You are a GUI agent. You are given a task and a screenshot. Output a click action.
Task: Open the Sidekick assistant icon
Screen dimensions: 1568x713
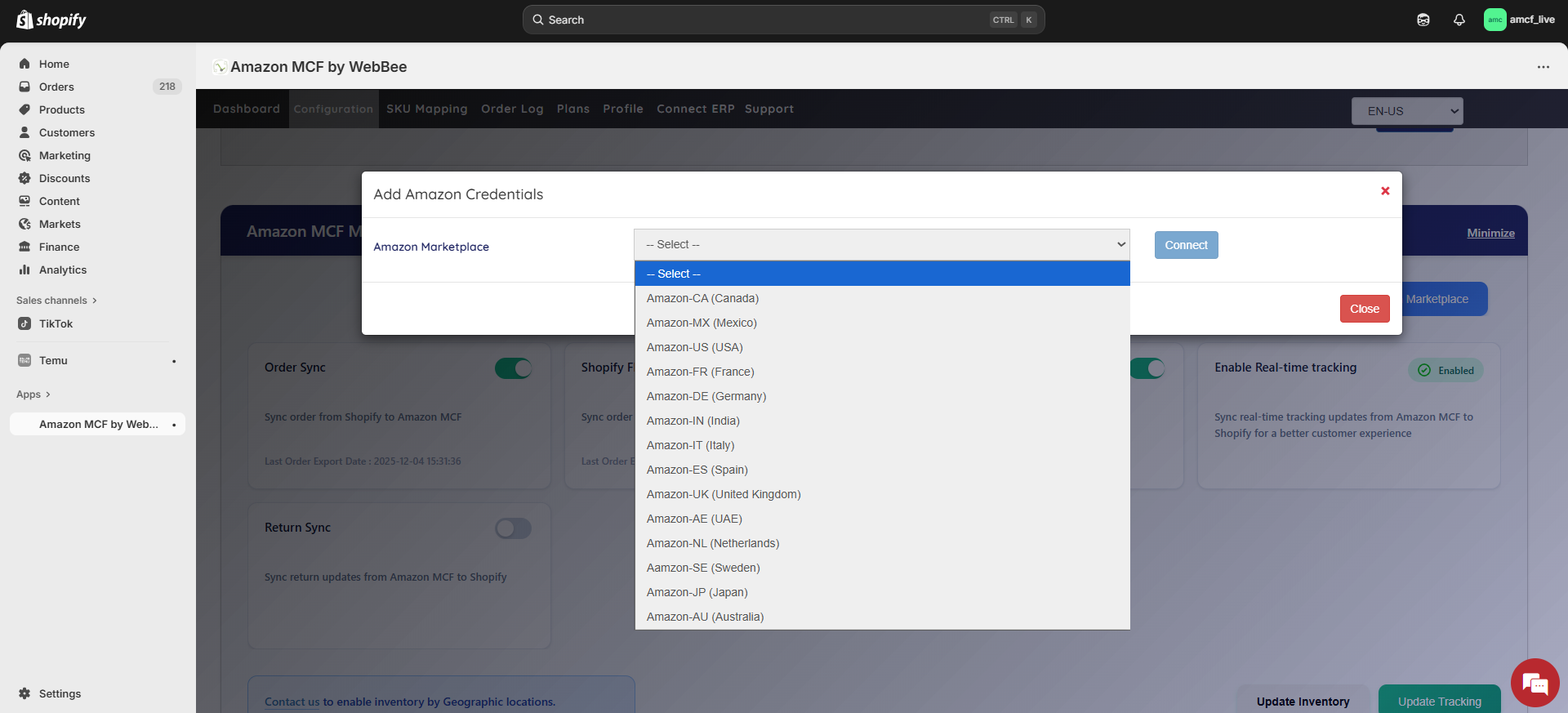[1423, 20]
